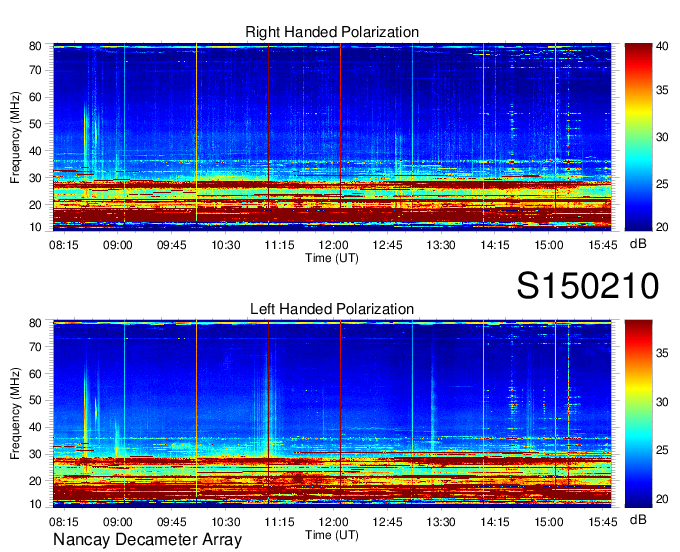This screenshot has width=680, height=552.
Task: Click "Time (UT)" label under Left Handed plot
Action: click(332, 535)
